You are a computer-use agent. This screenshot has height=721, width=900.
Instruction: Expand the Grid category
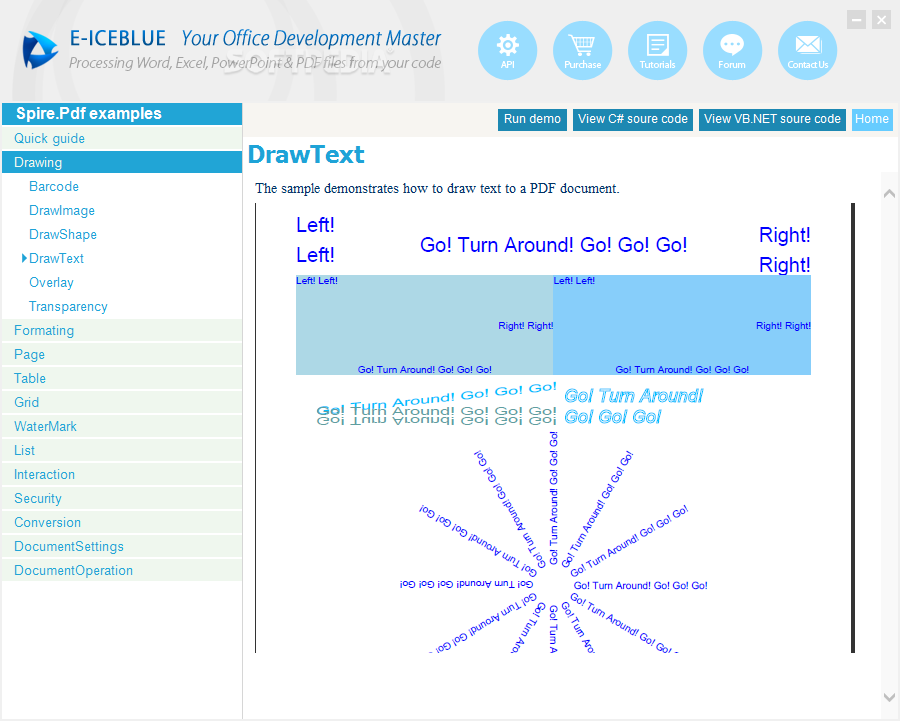tap(122, 403)
